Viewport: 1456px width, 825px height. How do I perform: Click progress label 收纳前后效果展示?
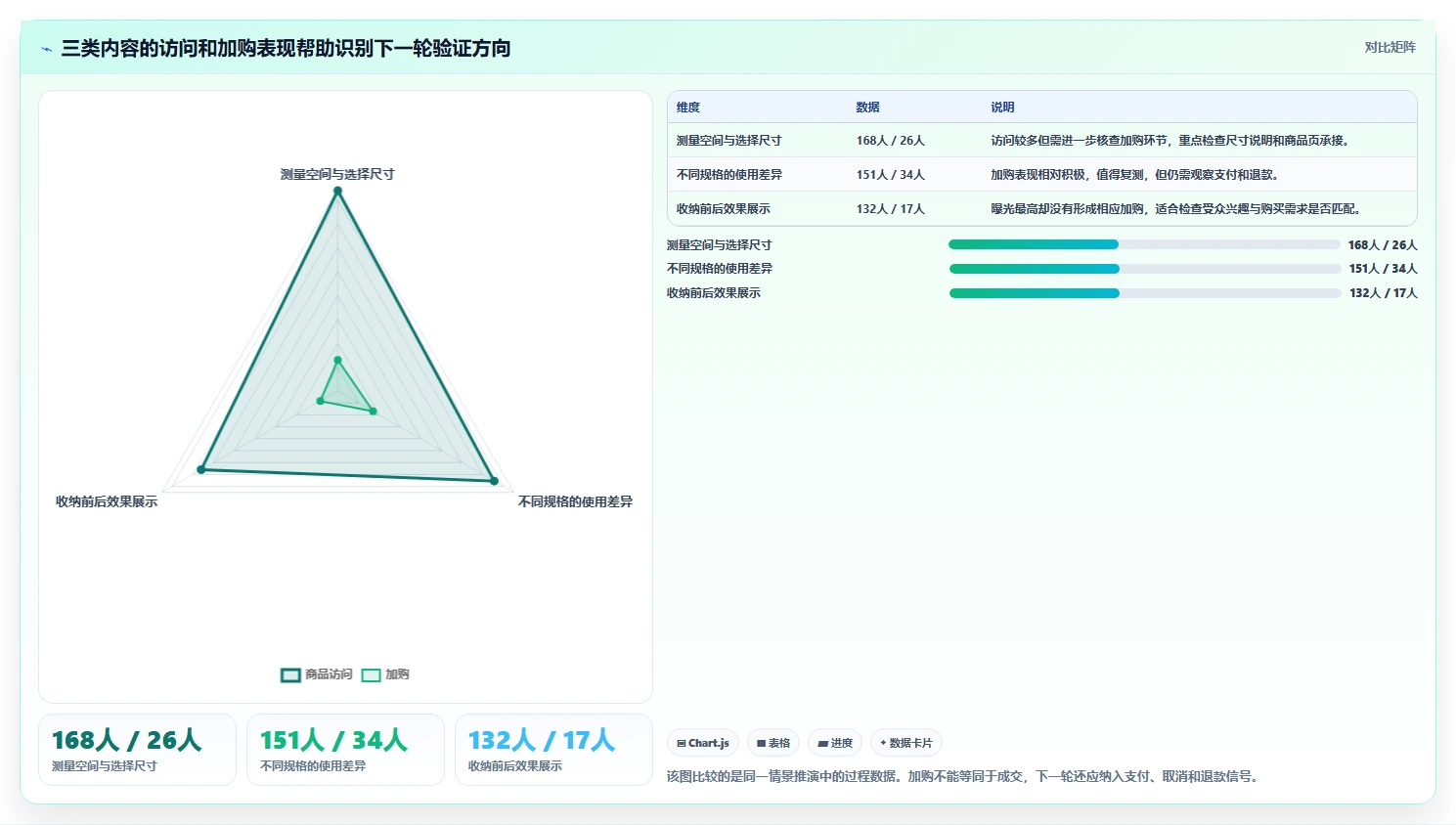pos(713,293)
